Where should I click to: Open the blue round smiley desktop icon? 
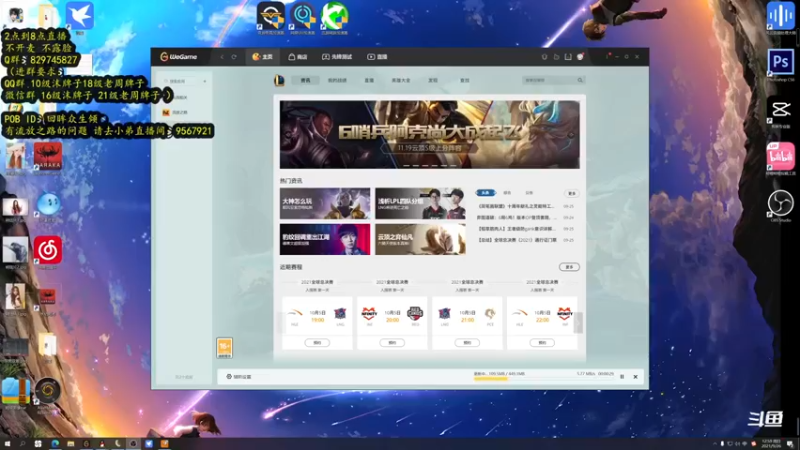[48, 207]
